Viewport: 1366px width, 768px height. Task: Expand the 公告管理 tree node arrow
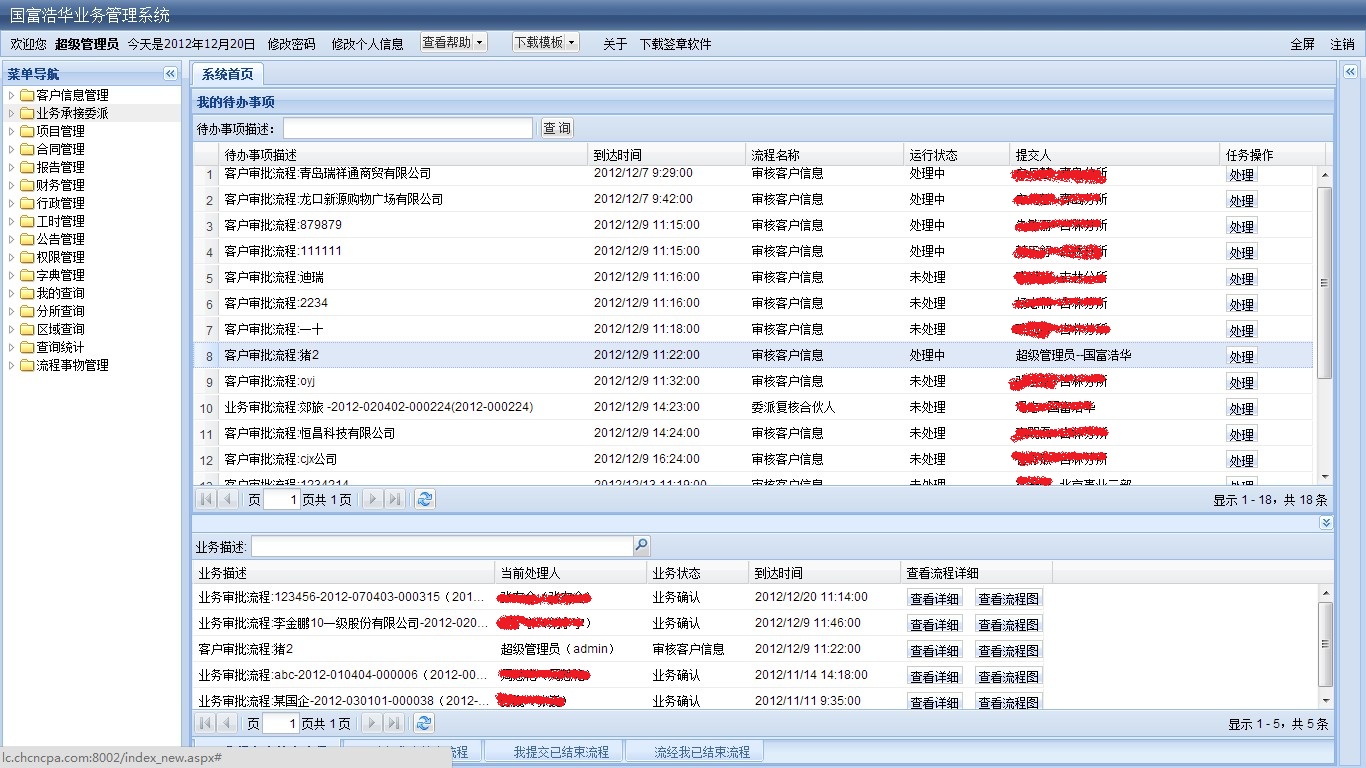pos(11,239)
